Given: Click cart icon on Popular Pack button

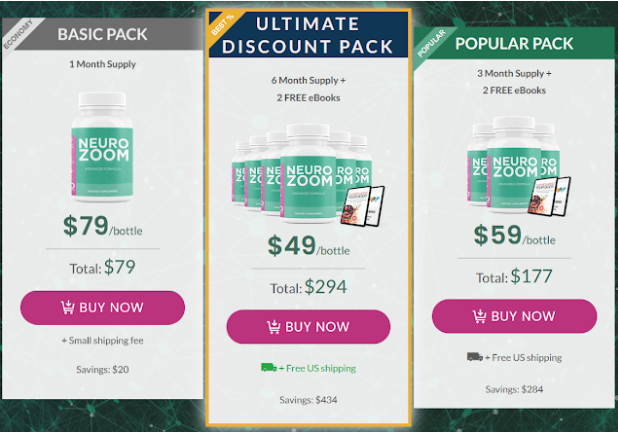Looking at the screenshot, I should point(480,316).
